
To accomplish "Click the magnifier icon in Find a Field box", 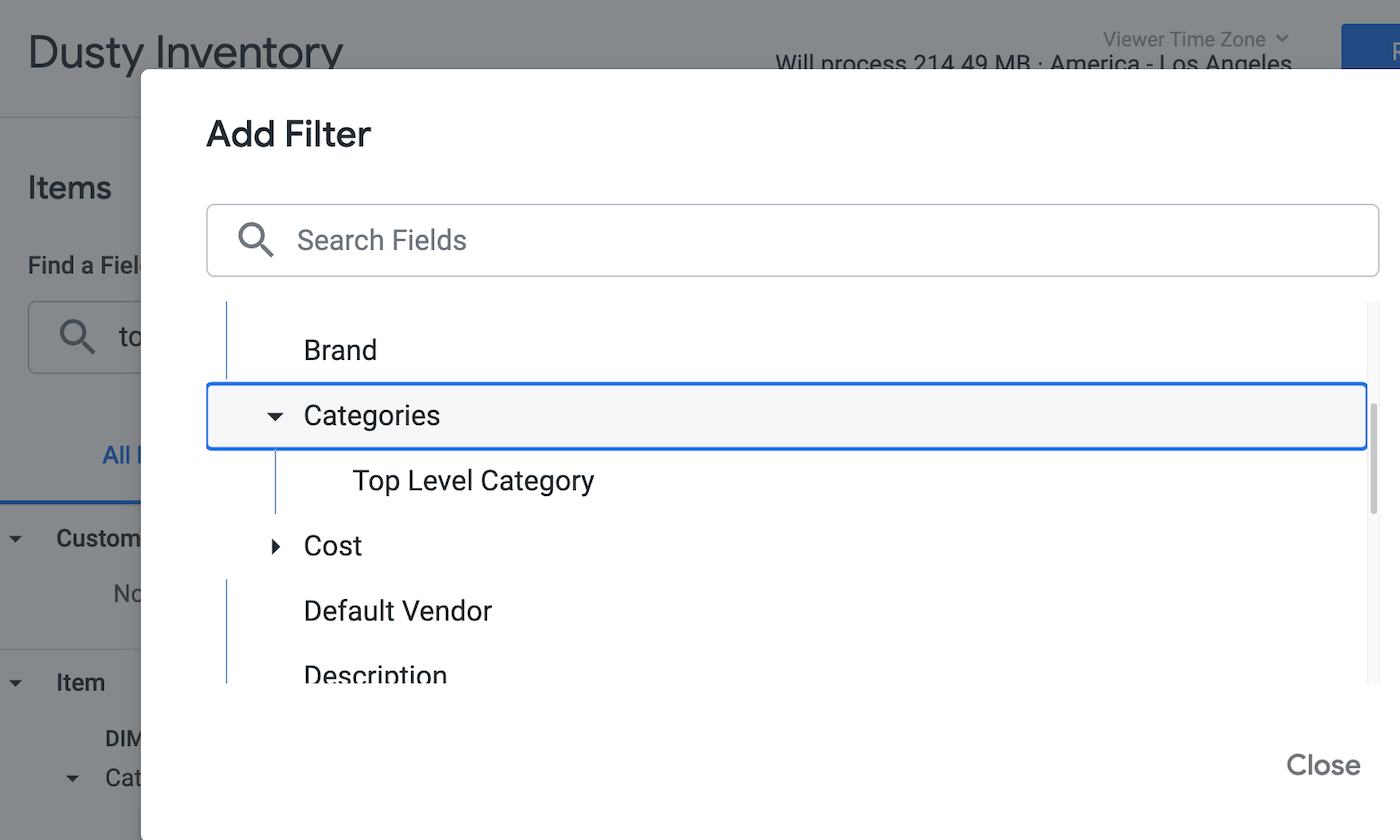I will pyautogui.click(x=77, y=337).
